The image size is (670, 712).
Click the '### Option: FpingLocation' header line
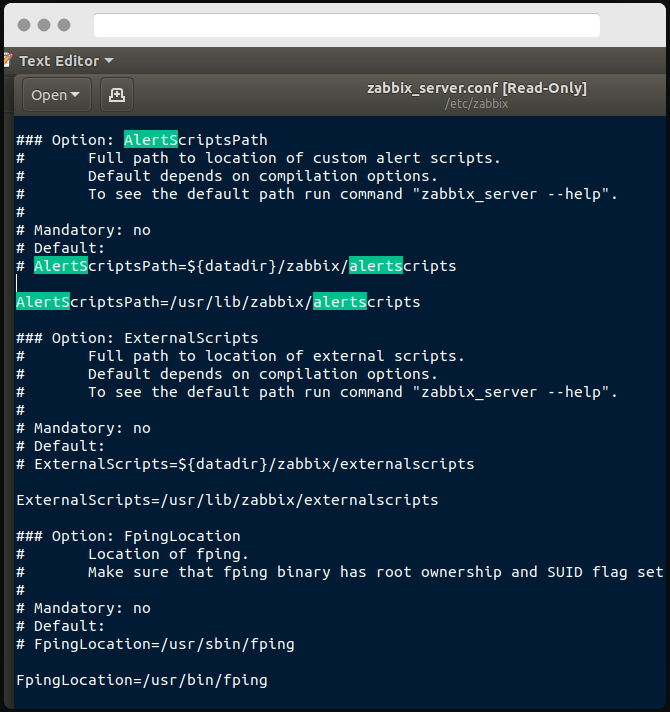tap(128, 536)
